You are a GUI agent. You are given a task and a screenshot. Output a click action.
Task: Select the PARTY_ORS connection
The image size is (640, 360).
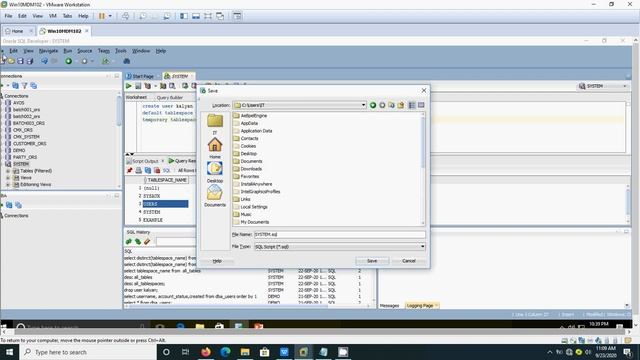coord(24,157)
